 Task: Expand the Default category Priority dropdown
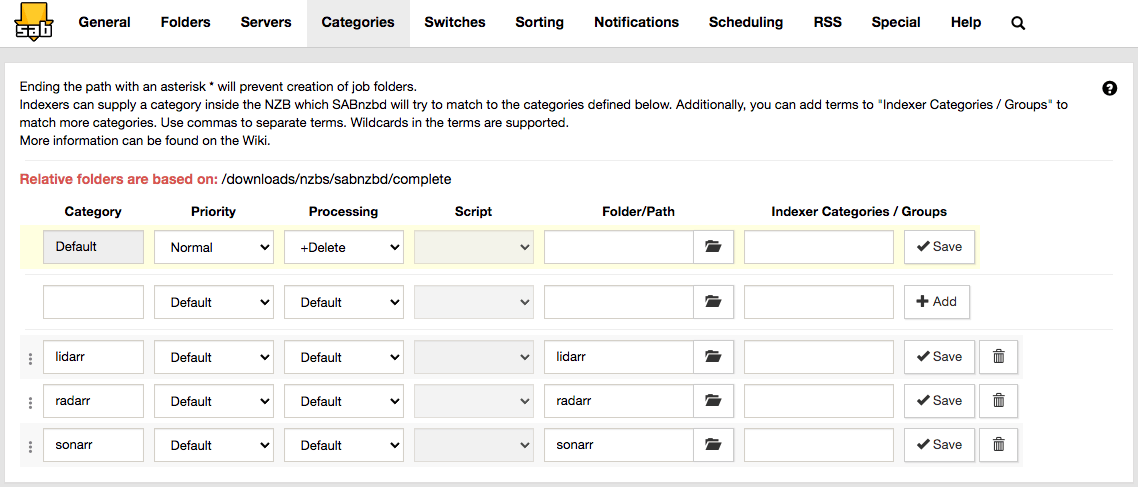pyautogui.click(x=214, y=247)
